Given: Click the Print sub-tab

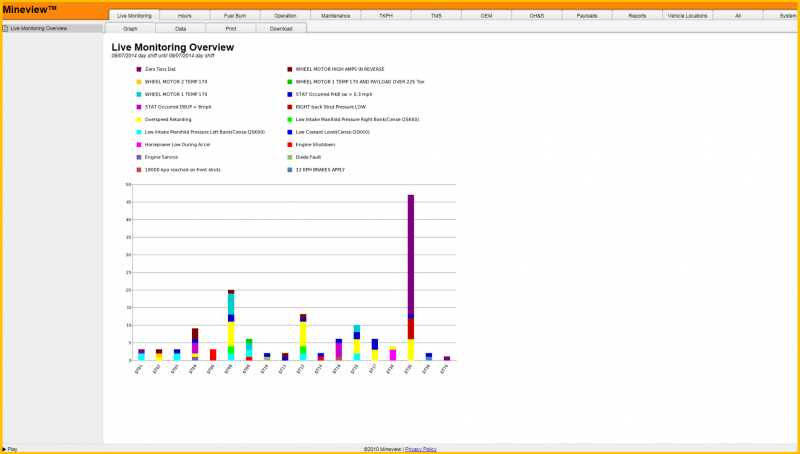Looking at the screenshot, I should coord(231,29).
